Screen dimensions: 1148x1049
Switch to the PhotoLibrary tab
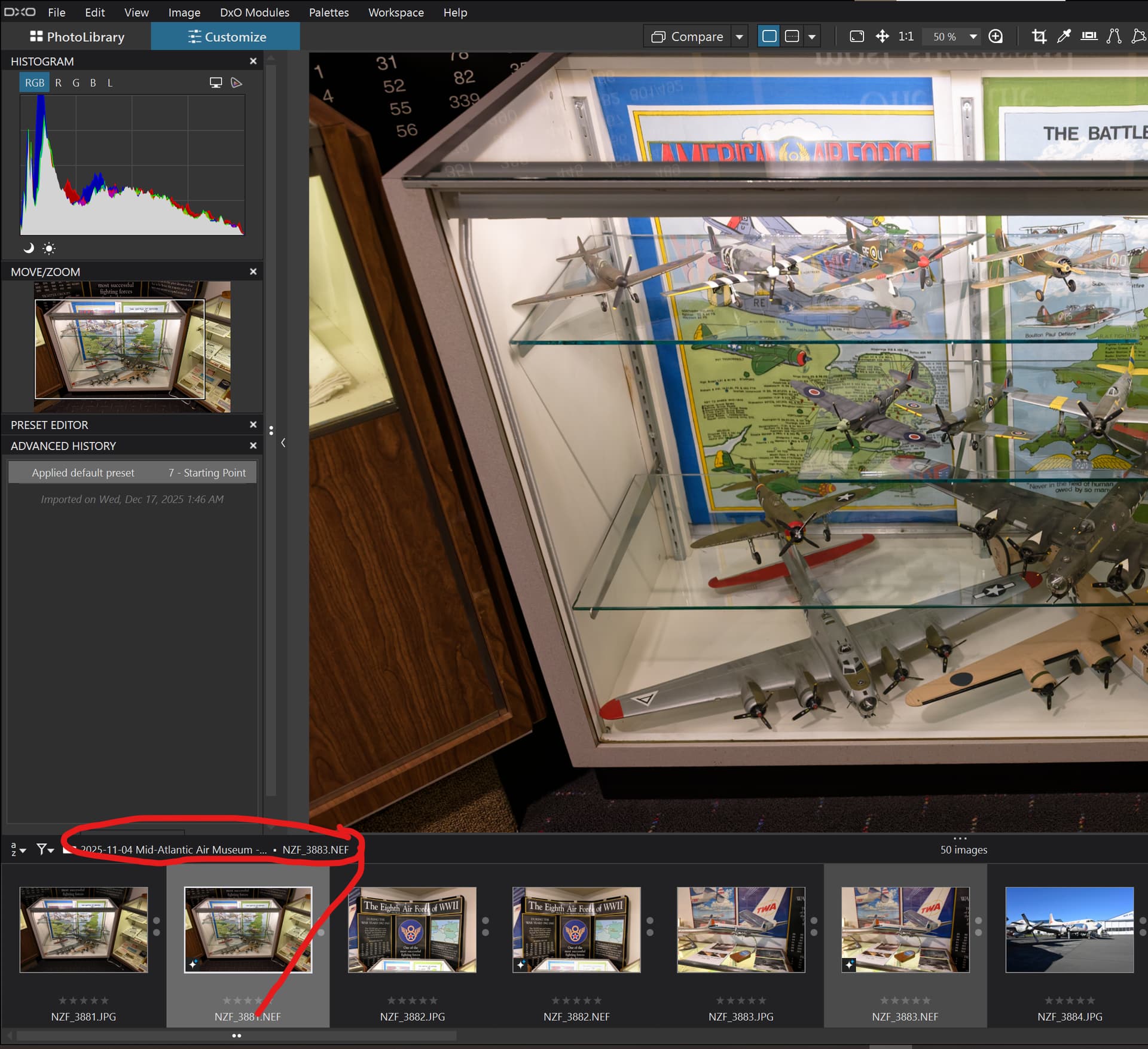pyautogui.click(x=77, y=36)
